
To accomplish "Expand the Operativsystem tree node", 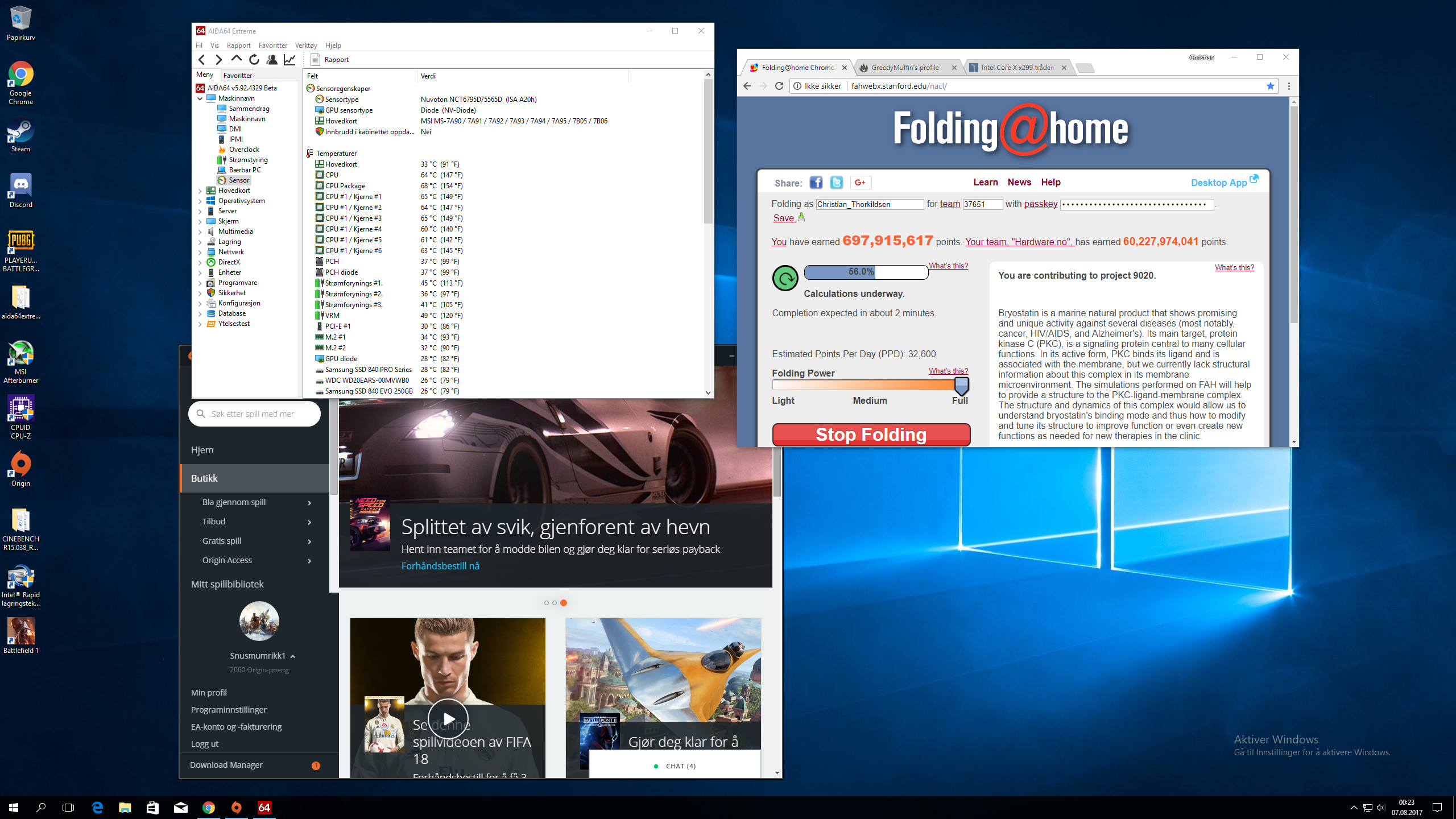I will 200,201.
